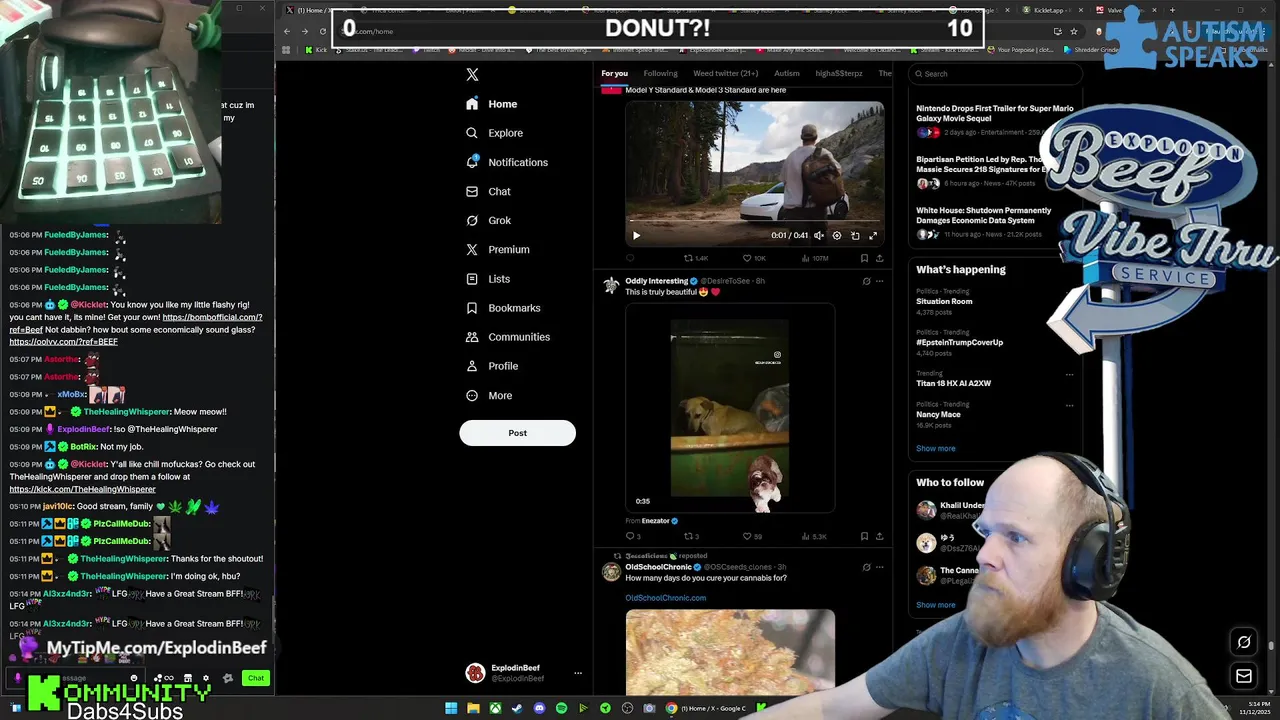Share the Oddly Interesting post
Viewport: 1280px width, 720px height.
click(879, 537)
